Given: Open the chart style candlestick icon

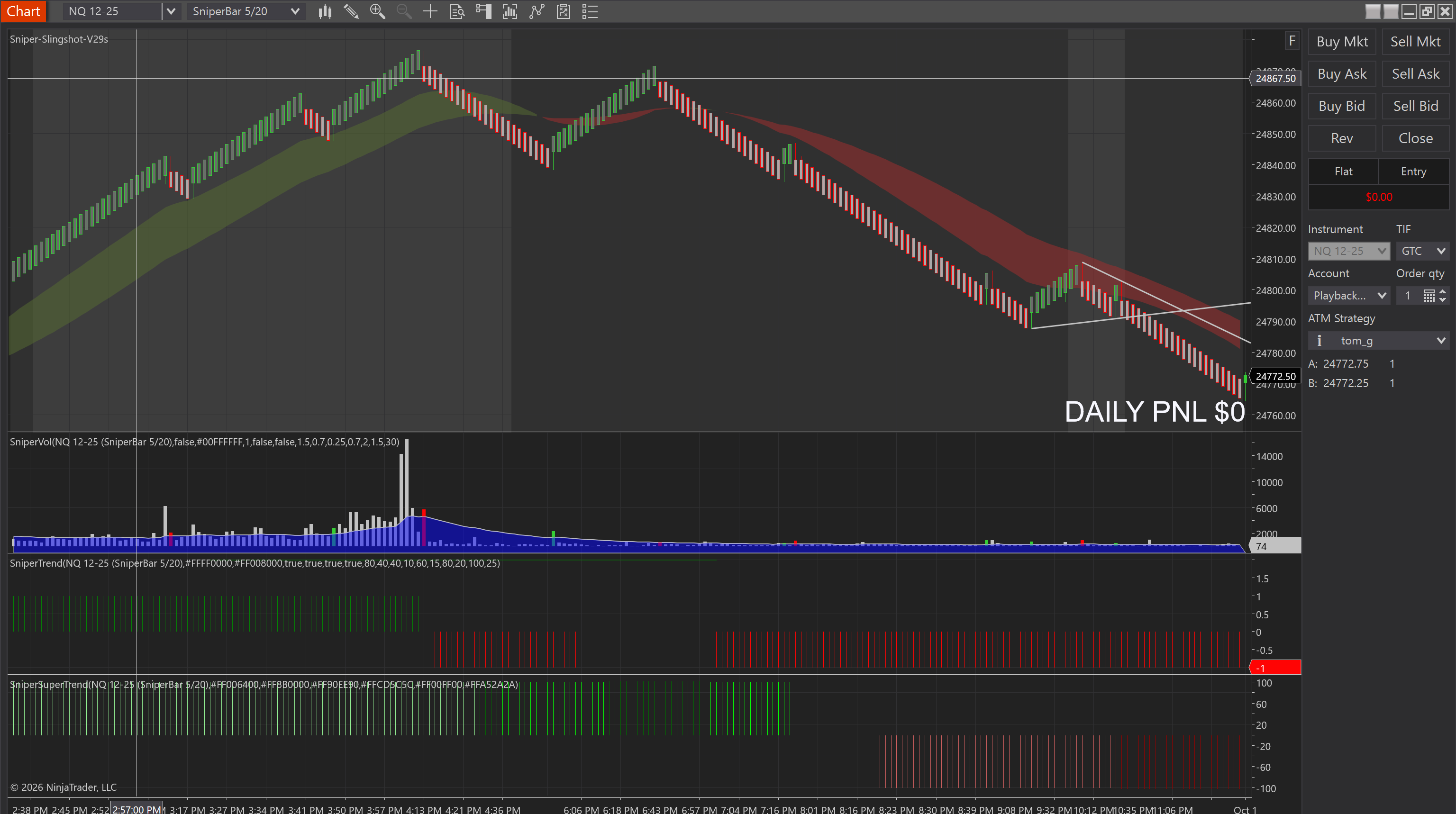Looking at the screenshot, I should click(x=325, y=11).
